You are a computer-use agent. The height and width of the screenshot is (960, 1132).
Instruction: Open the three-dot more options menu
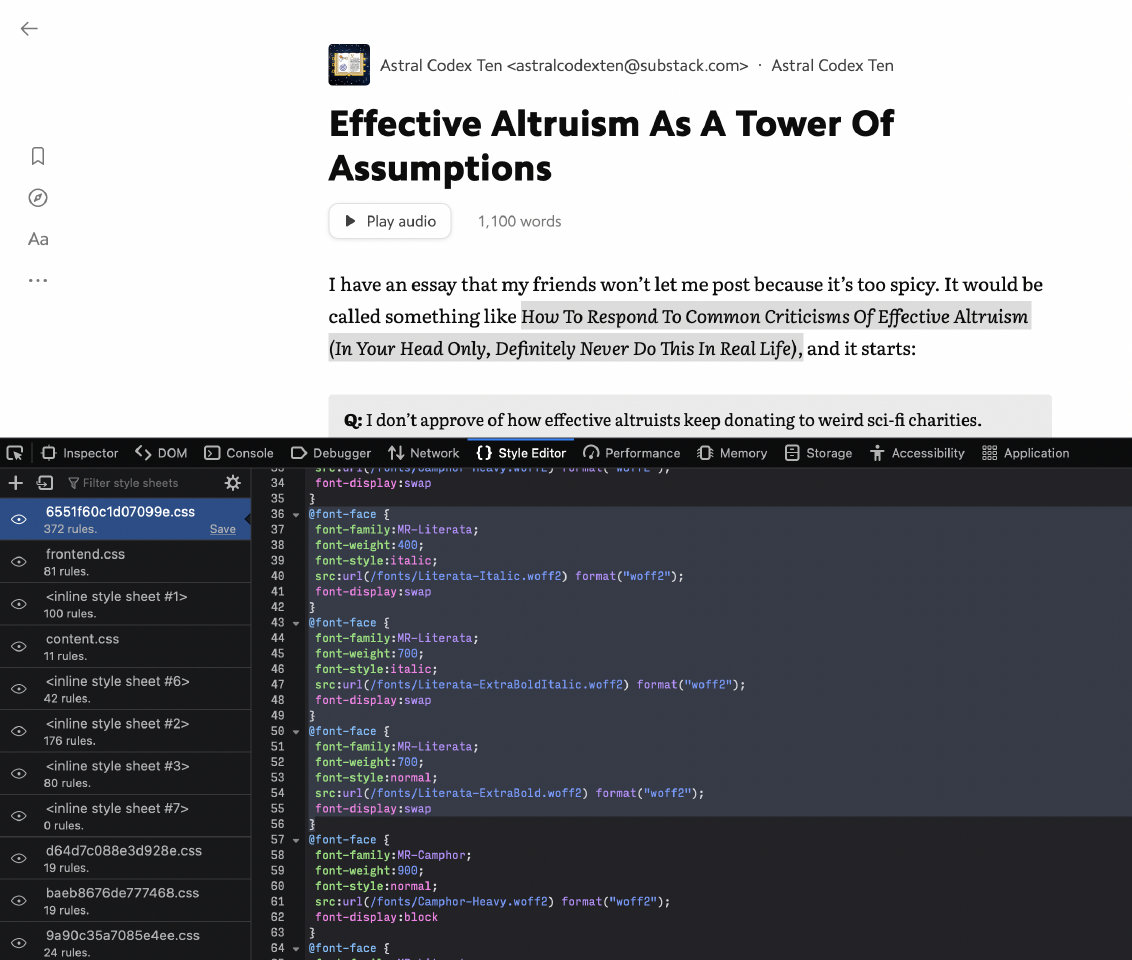38,281
